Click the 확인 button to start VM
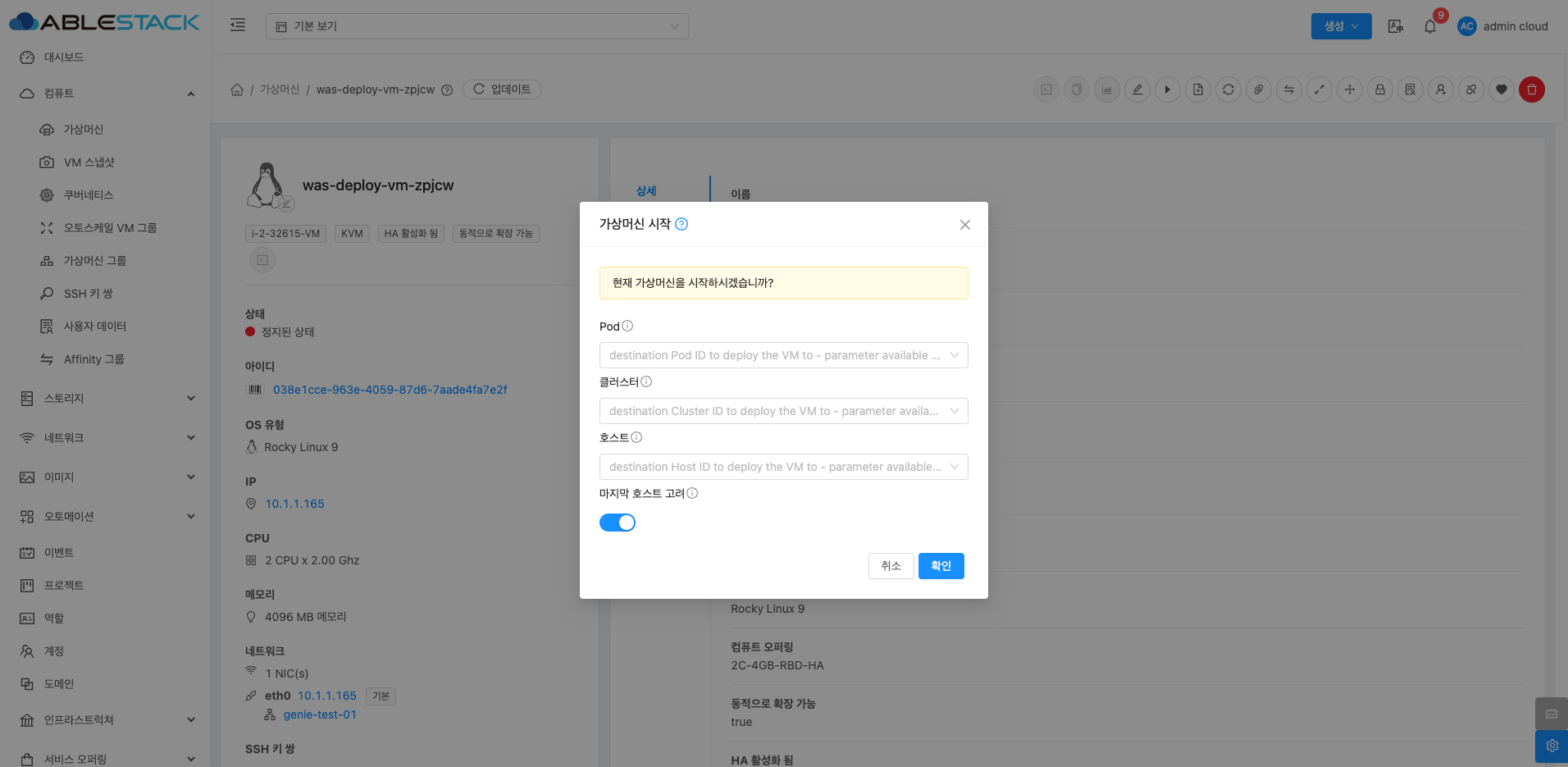This screenshot has height=767, width=1568. tap(941, 566)
